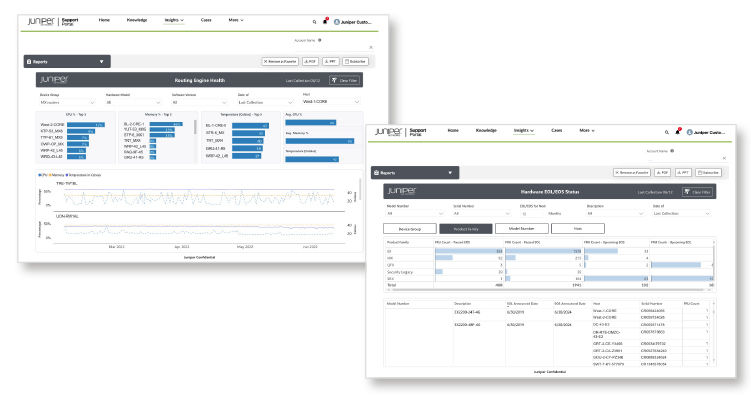
Task: Click Clear Filter button in Hardware EOL/EOS
Action: (x=698, y=192)
